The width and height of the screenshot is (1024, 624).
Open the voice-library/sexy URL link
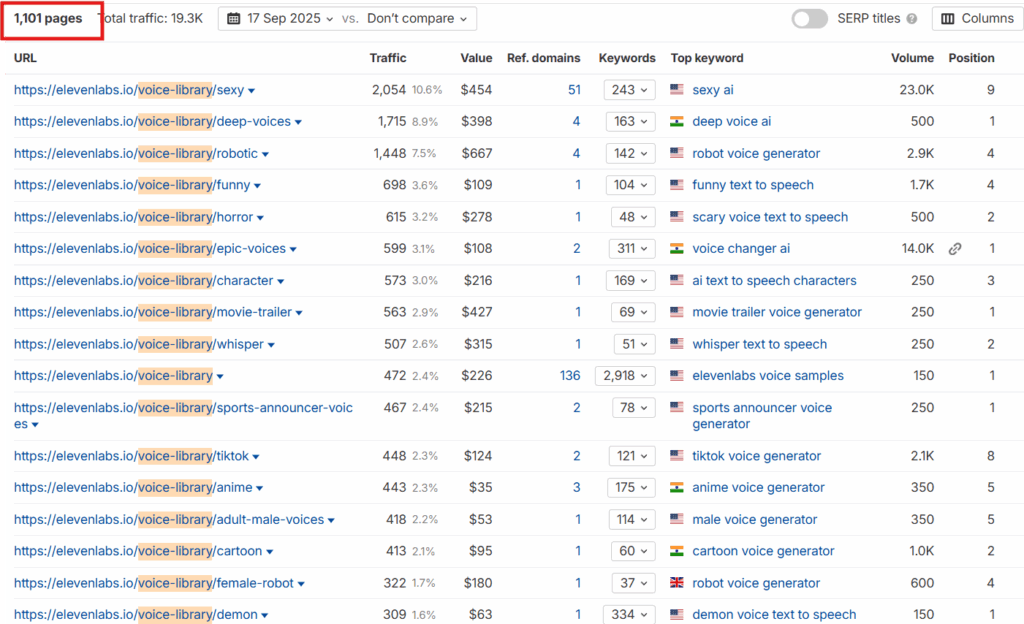pyautogui.click(x=129, y=90)
